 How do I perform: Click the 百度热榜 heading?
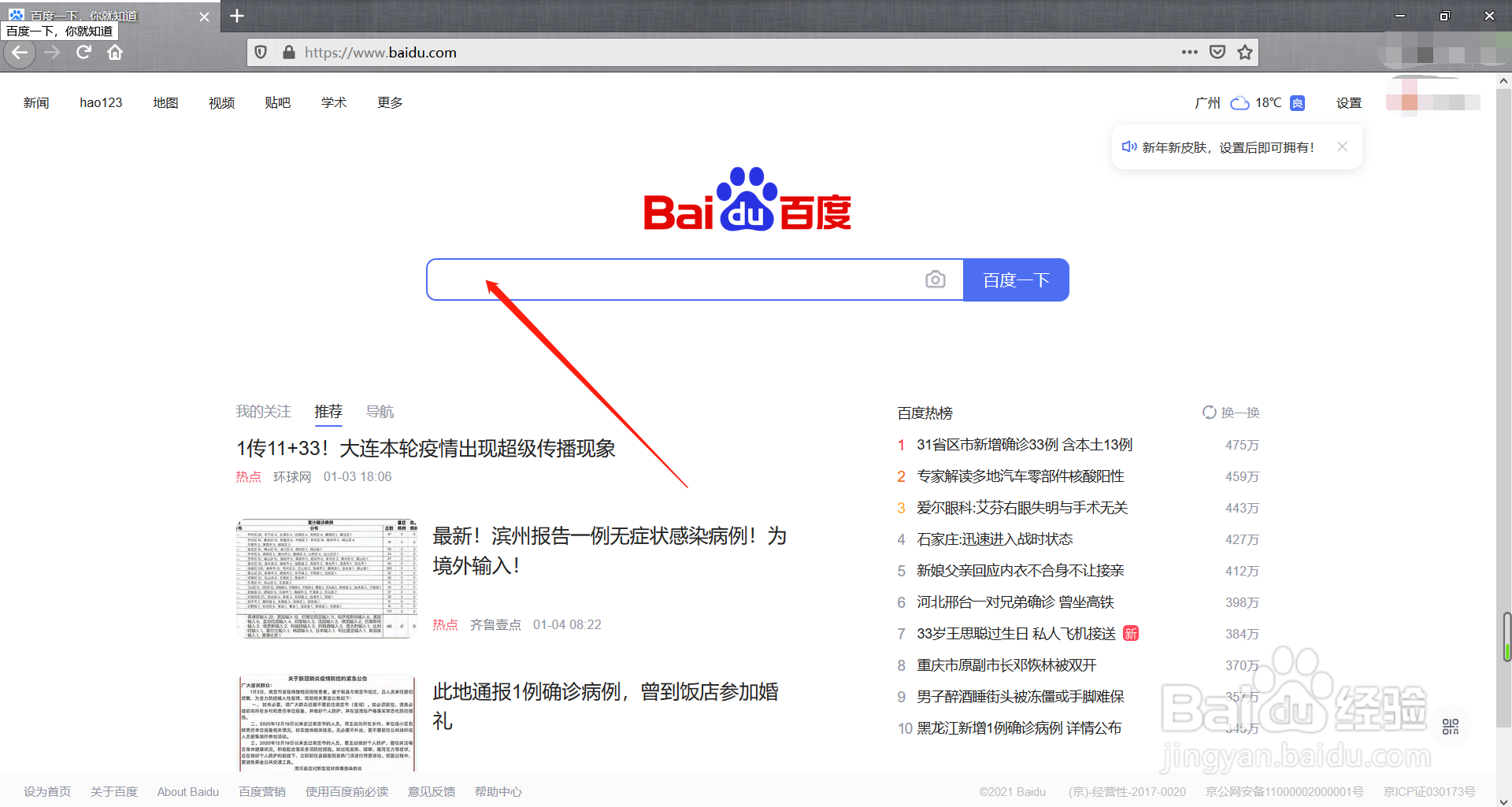pyautogui.click(x=925, y=413)
